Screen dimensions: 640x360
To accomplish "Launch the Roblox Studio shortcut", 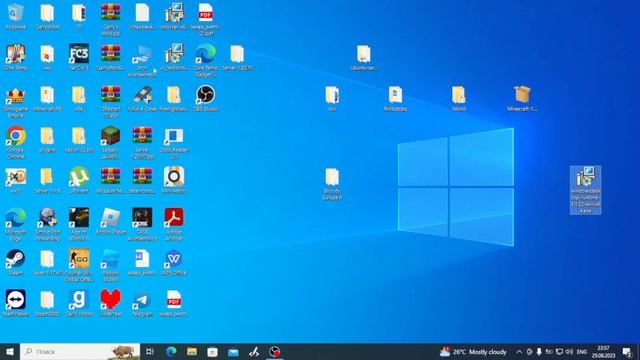I will pos(111,265).
